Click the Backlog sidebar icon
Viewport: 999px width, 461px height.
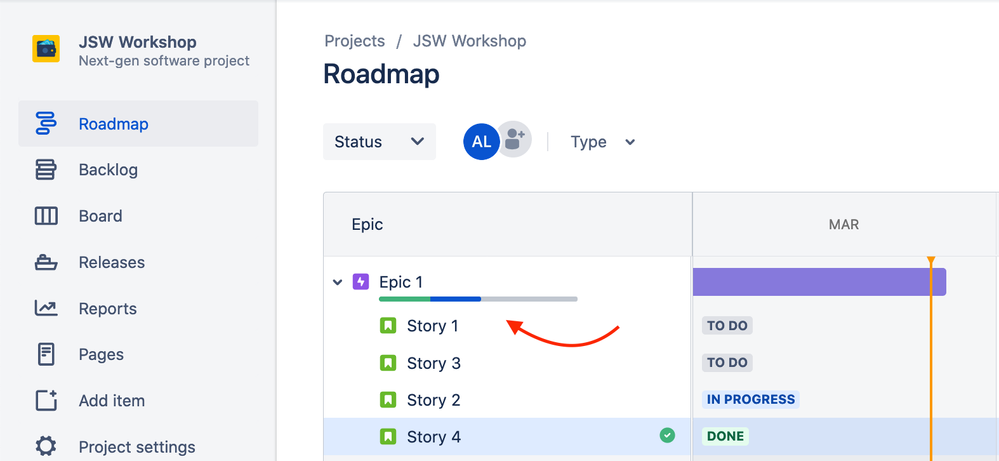[46, 170]
